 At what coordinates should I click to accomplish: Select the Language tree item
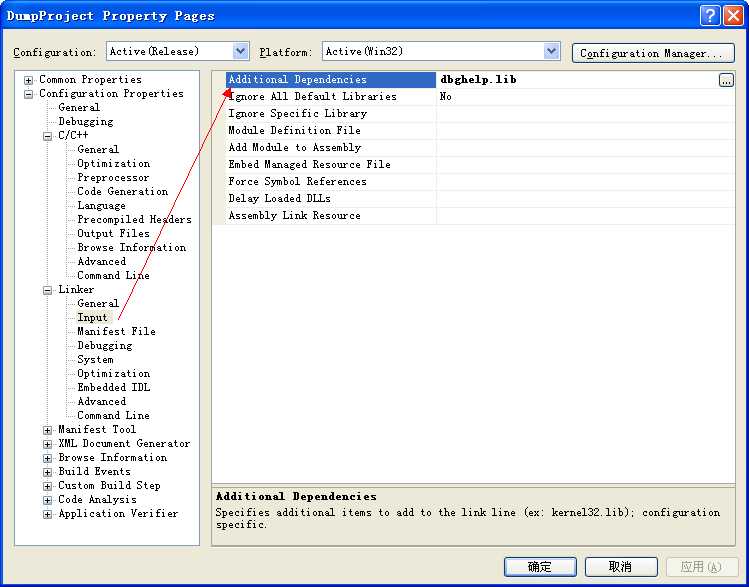click(x=102, y=205)
